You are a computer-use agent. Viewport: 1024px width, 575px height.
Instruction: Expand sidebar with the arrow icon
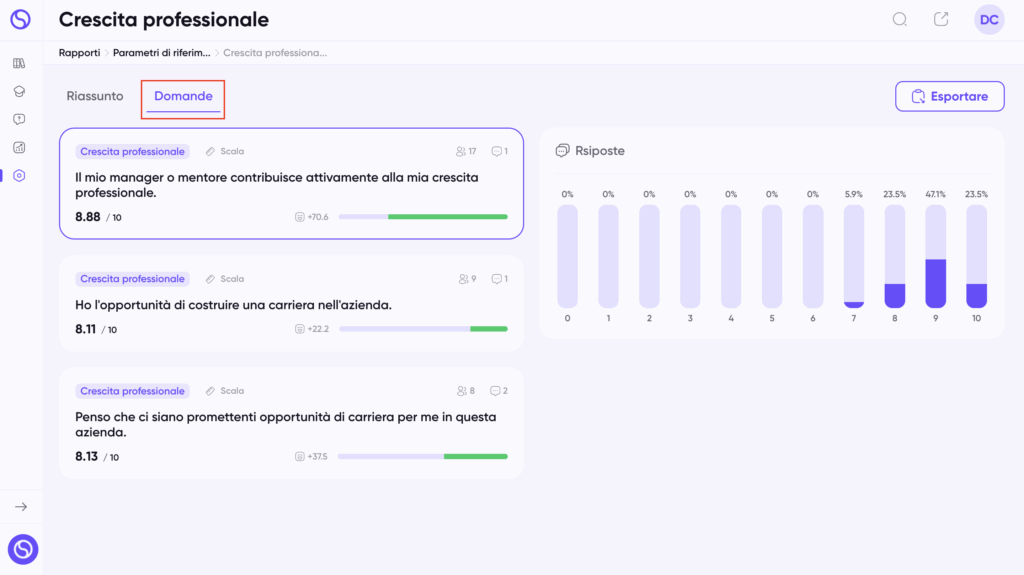21,507
